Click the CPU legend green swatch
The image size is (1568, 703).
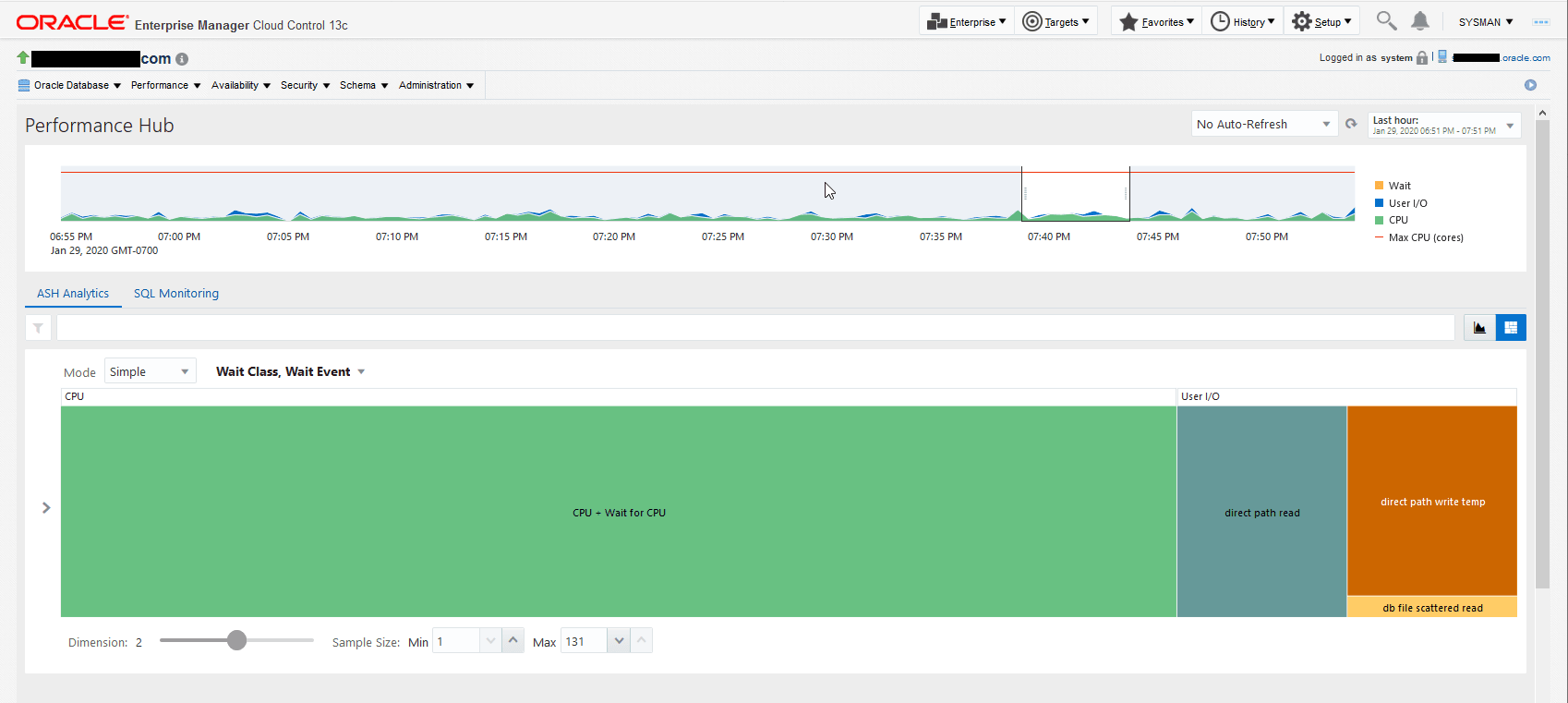[x=1379, y=220]
